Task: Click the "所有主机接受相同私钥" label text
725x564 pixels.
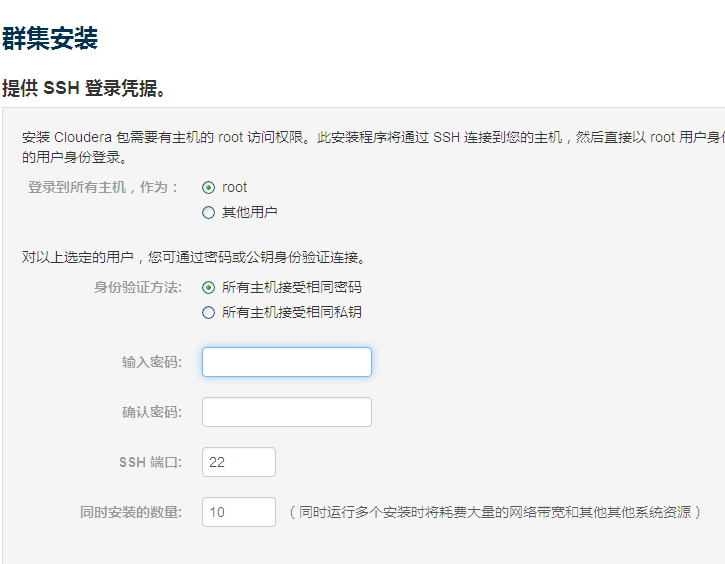Action: [291, 312]
